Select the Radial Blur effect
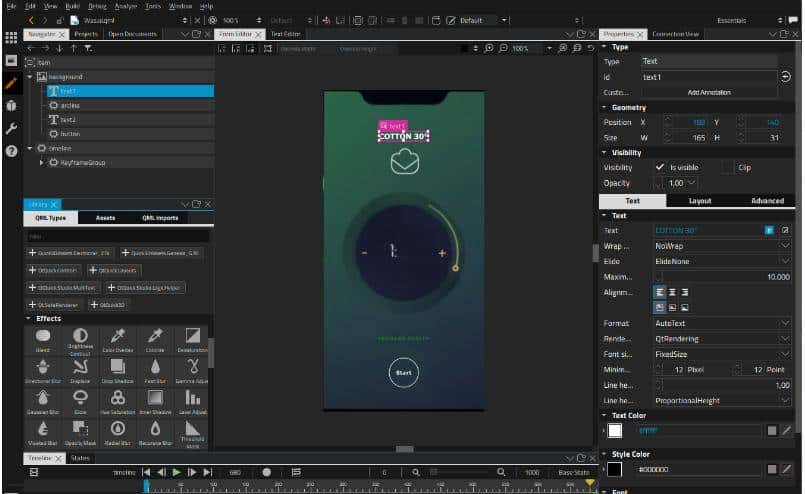Image resolution: width=805 pixels, height=494 pixels. (118, 433)
